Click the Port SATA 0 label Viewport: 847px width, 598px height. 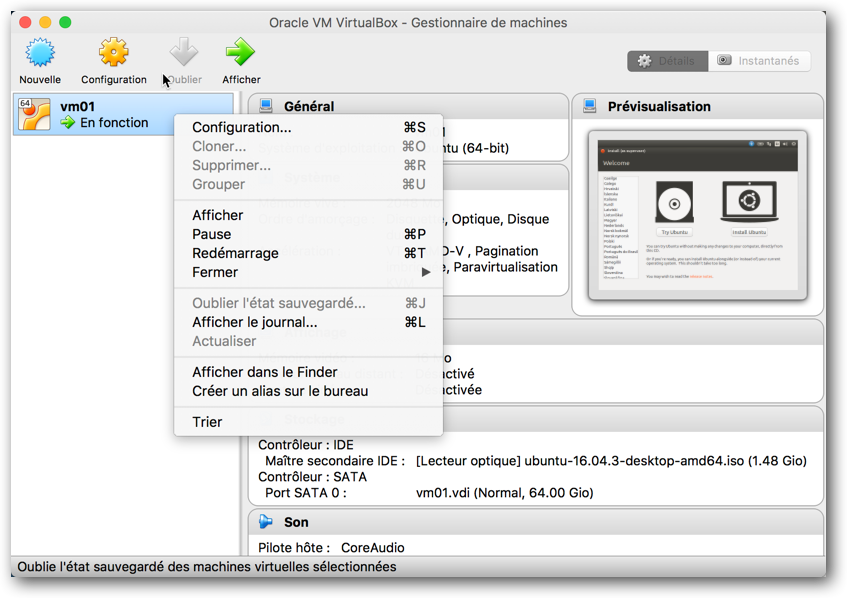[x=306, y=493]
